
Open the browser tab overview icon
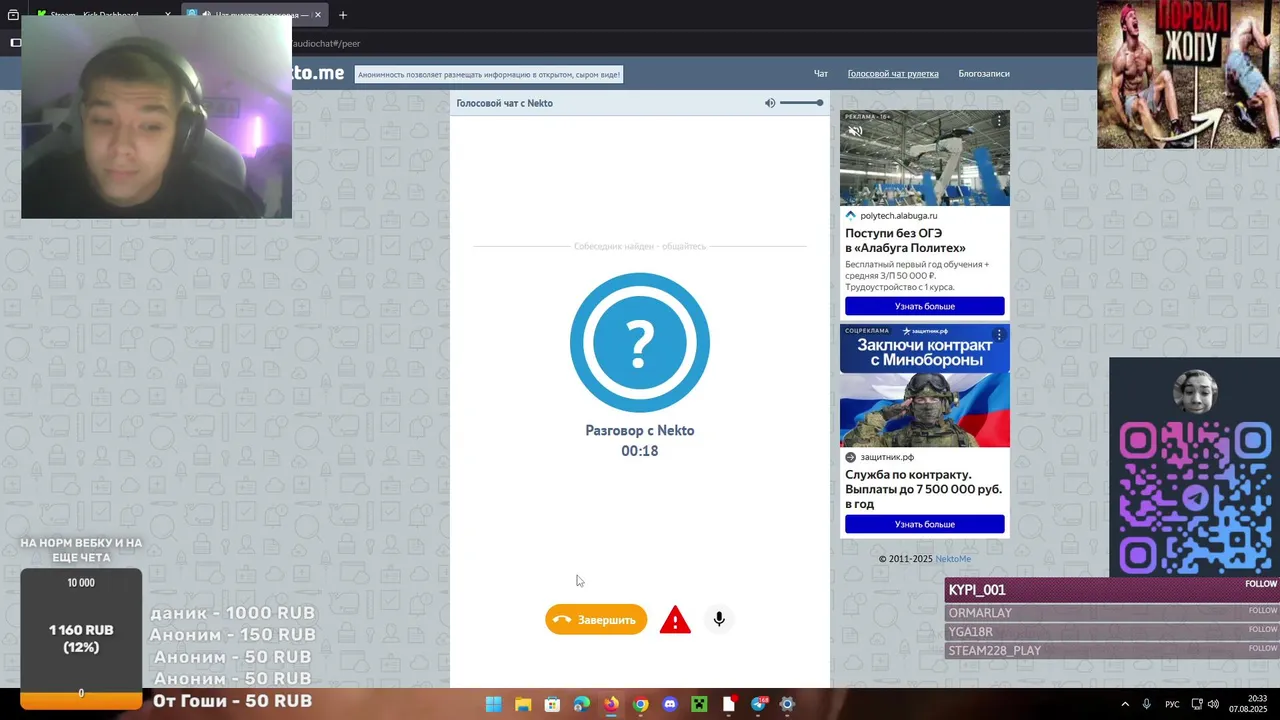13,15
